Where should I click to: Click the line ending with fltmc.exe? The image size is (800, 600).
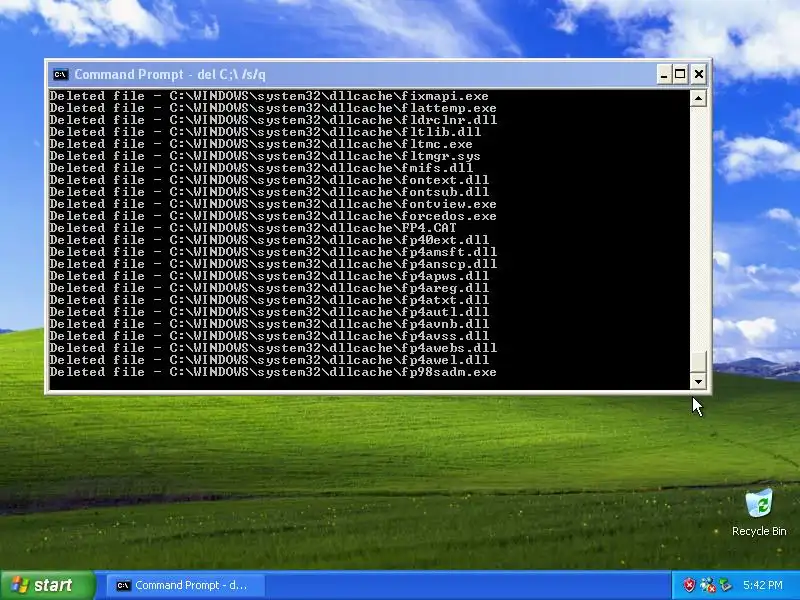(261, 144)
